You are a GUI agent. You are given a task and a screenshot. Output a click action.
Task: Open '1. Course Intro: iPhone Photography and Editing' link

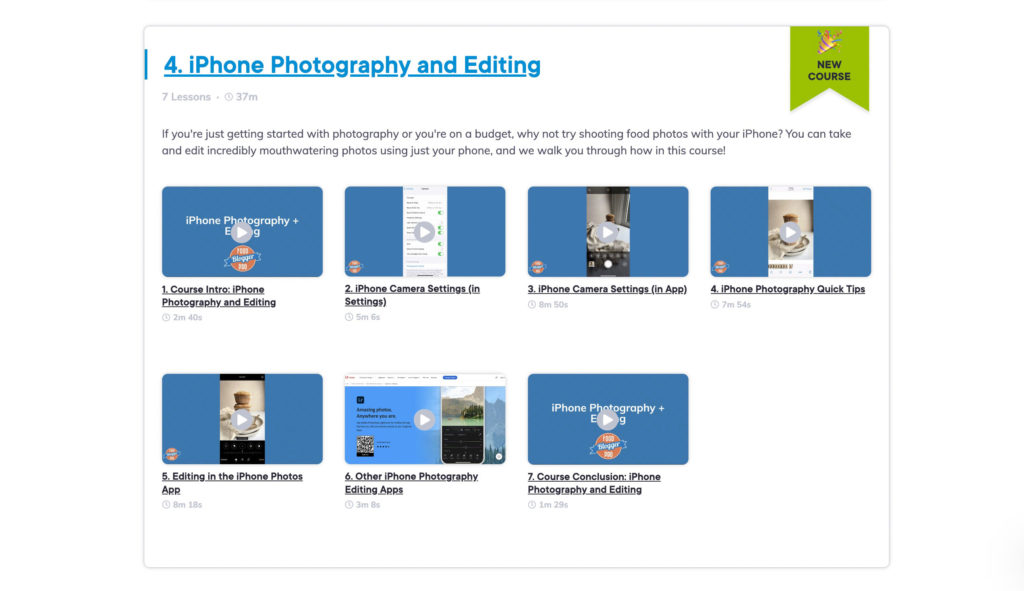[219, 296]
